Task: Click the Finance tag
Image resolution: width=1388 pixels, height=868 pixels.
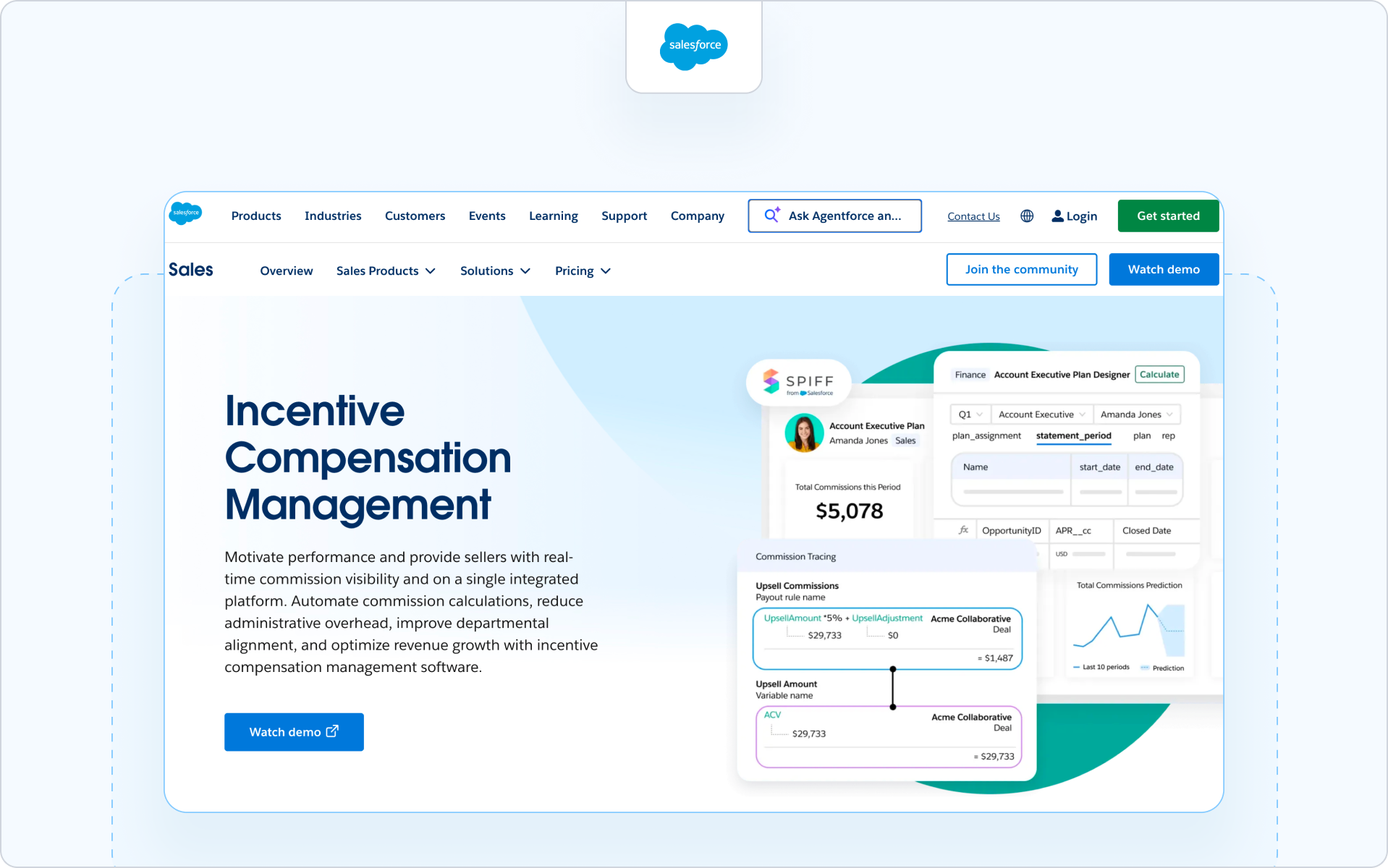Action: tap(970, 375)
